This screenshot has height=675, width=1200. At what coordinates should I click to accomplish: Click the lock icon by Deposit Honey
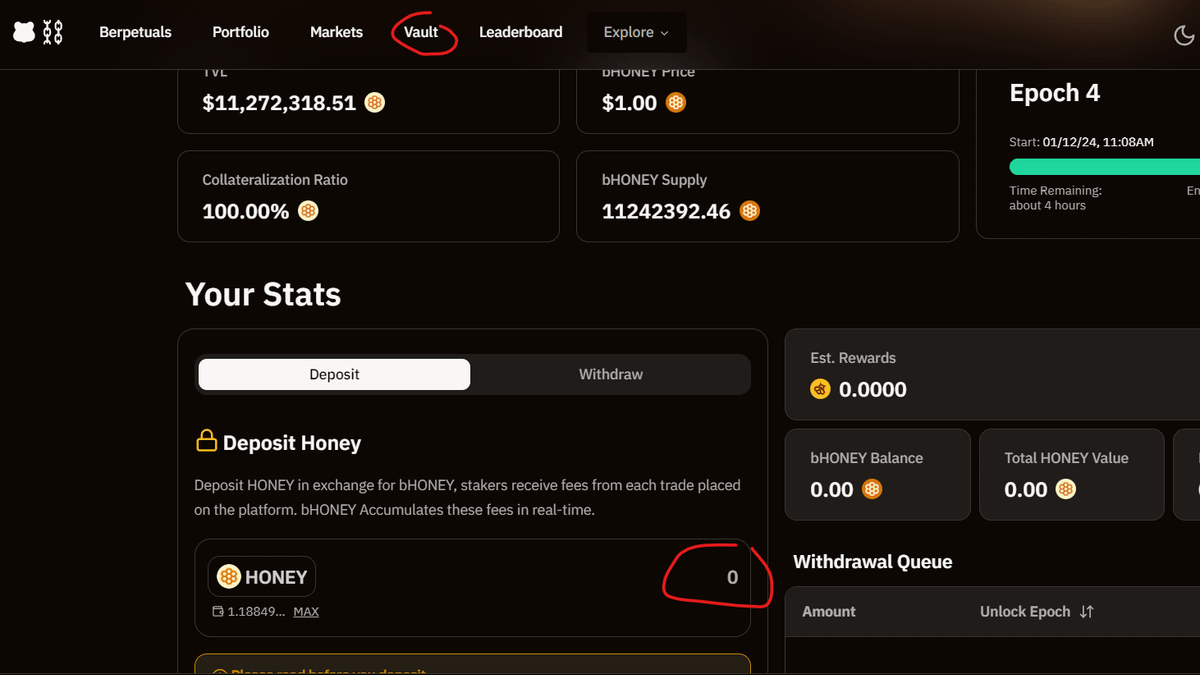click(x=206, y=442)
